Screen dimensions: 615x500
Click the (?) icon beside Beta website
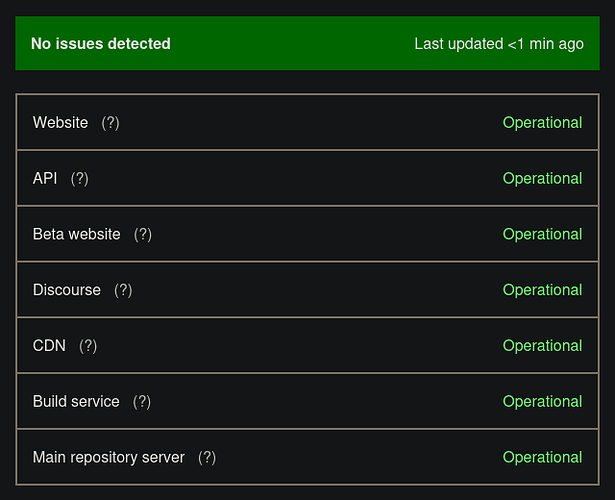[x=143, y=234]
